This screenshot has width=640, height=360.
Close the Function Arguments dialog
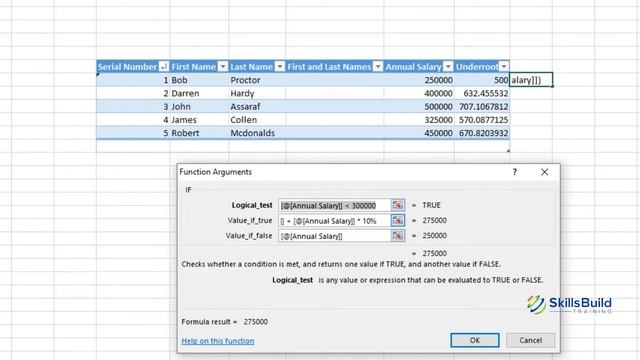point(544,172)
